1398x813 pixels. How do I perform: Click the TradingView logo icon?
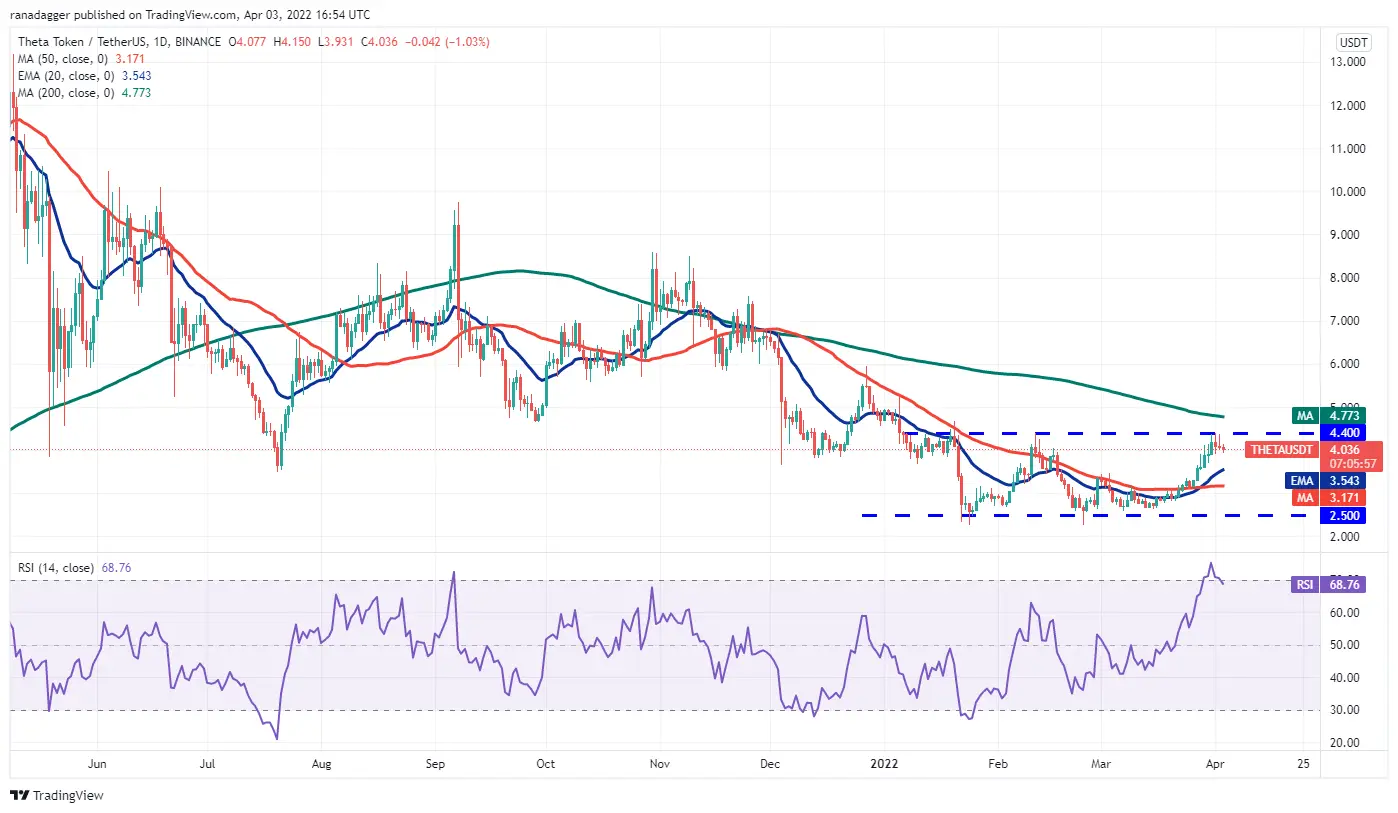[20, 796]
